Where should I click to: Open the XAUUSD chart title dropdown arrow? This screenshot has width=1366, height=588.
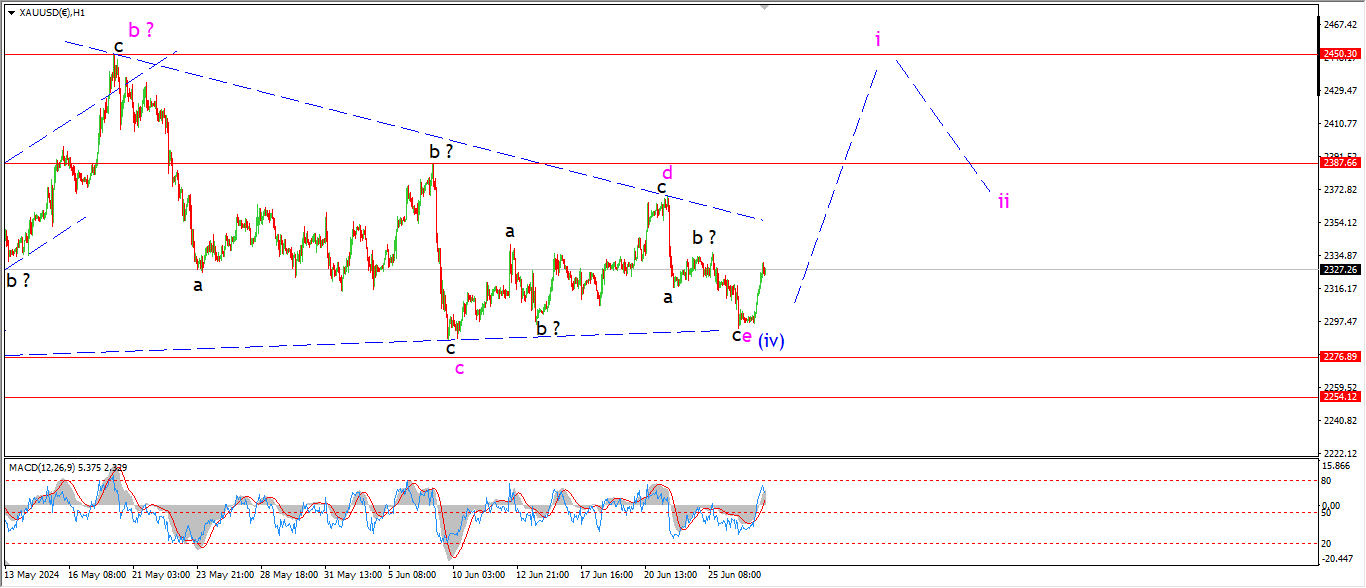coord(11,13)
